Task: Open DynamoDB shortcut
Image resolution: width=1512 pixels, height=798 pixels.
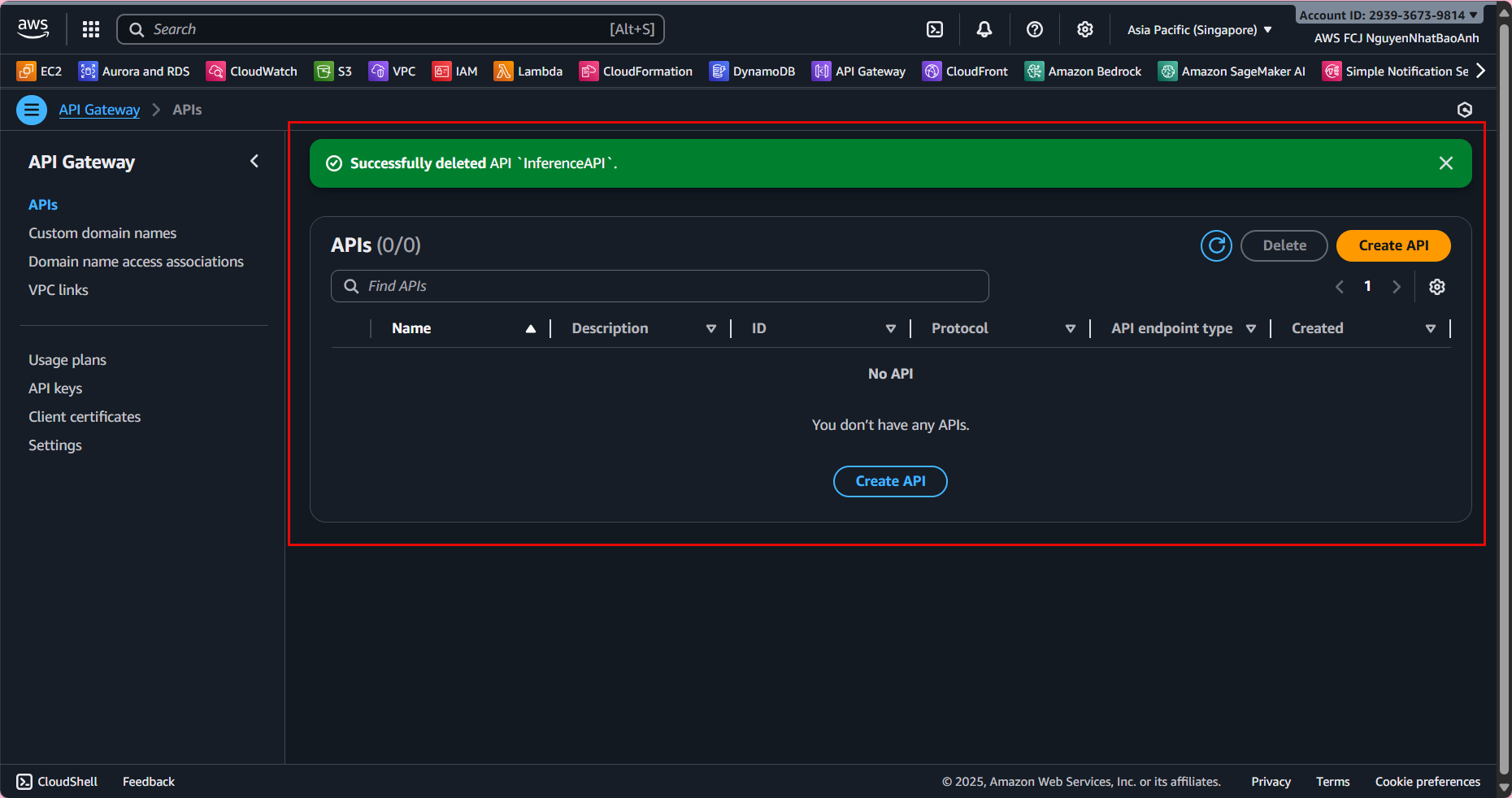Action: pyautogui.click(x=752, y=72)
